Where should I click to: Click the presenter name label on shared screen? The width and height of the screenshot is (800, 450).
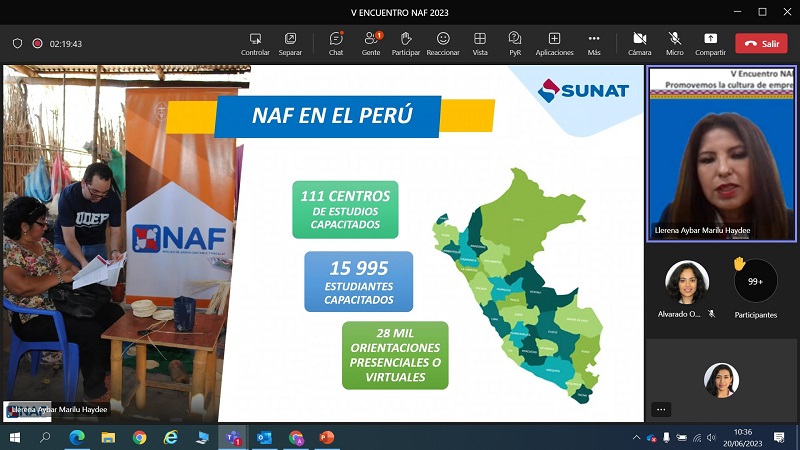(59, 409)
